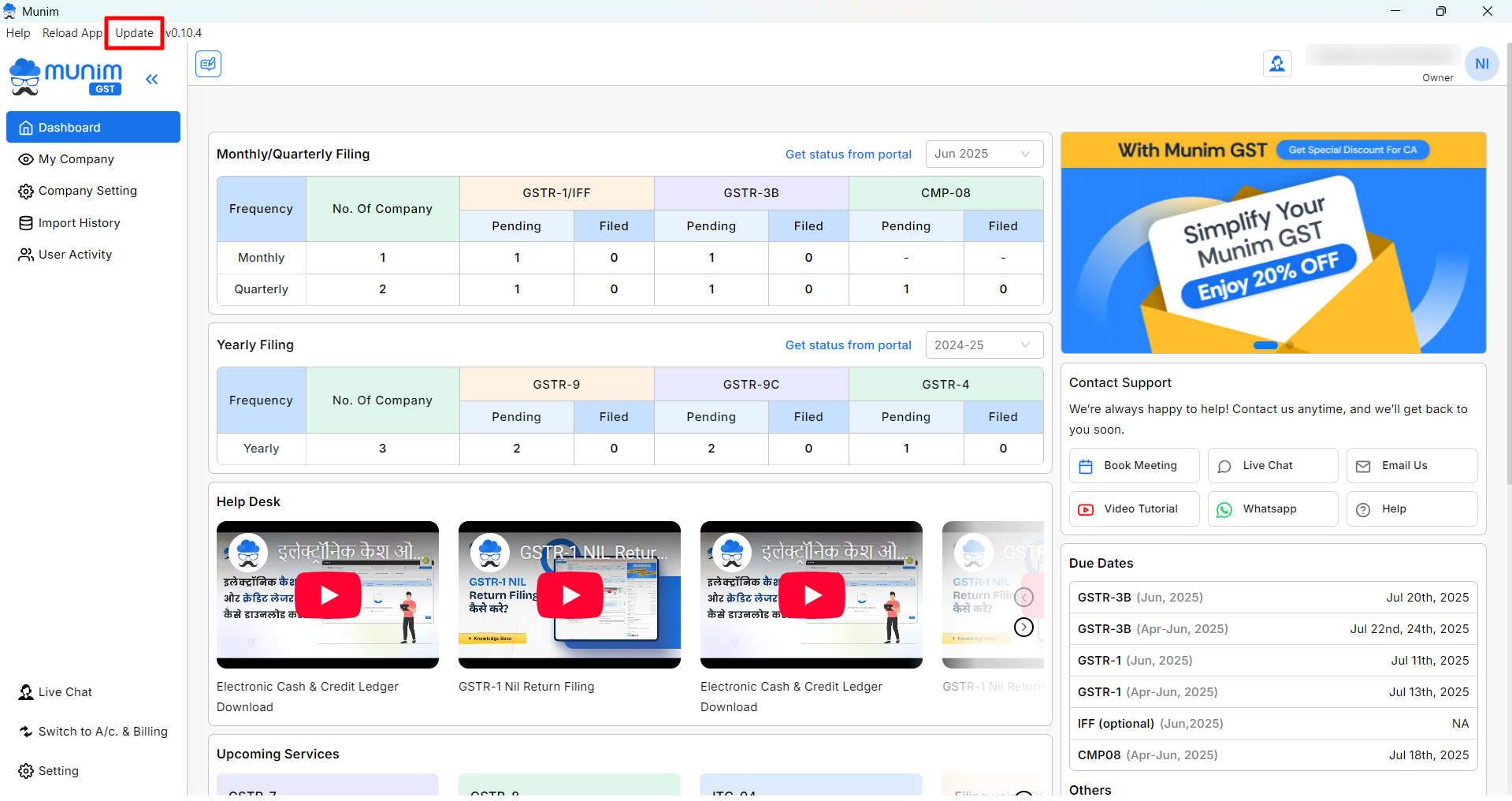Click GSTR-1 Nil Return Filing caption

point(526,687)
